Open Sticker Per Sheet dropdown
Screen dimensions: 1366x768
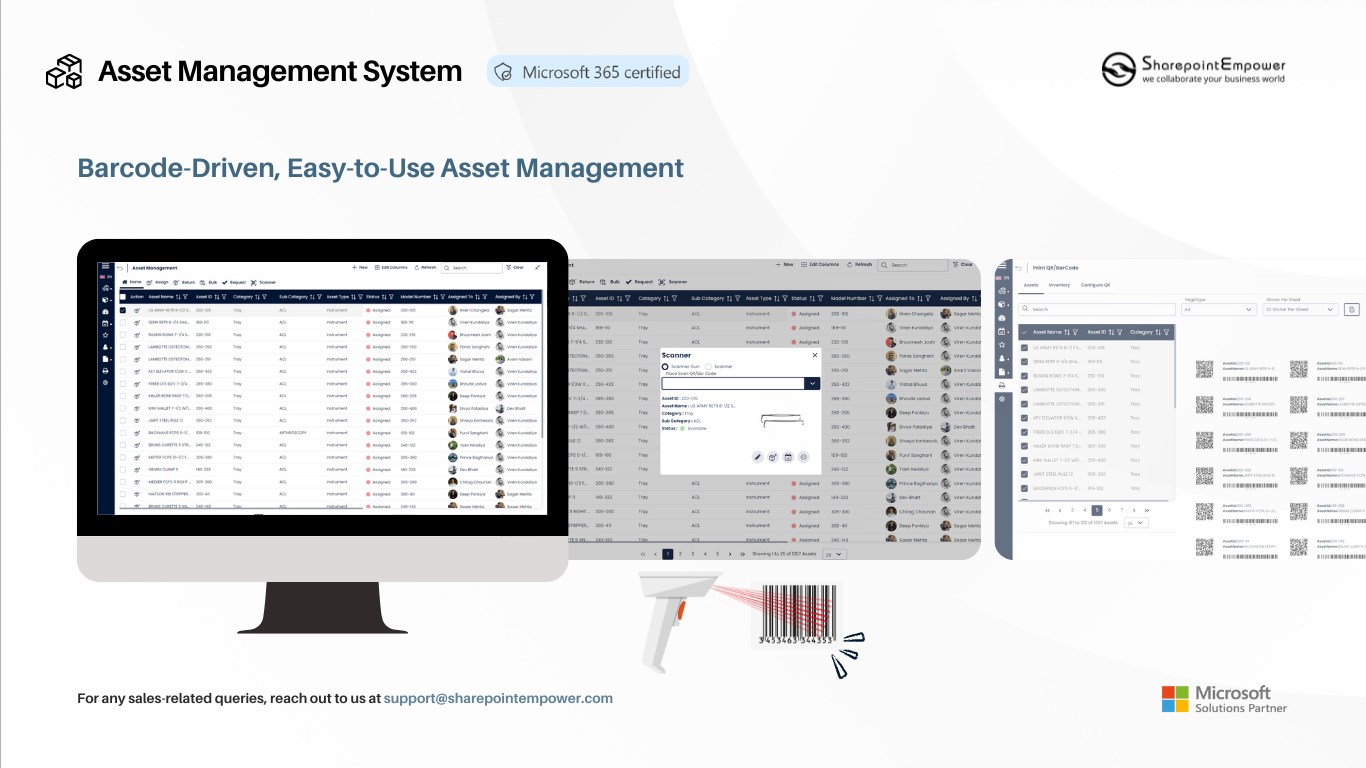tap(1300, 309)
